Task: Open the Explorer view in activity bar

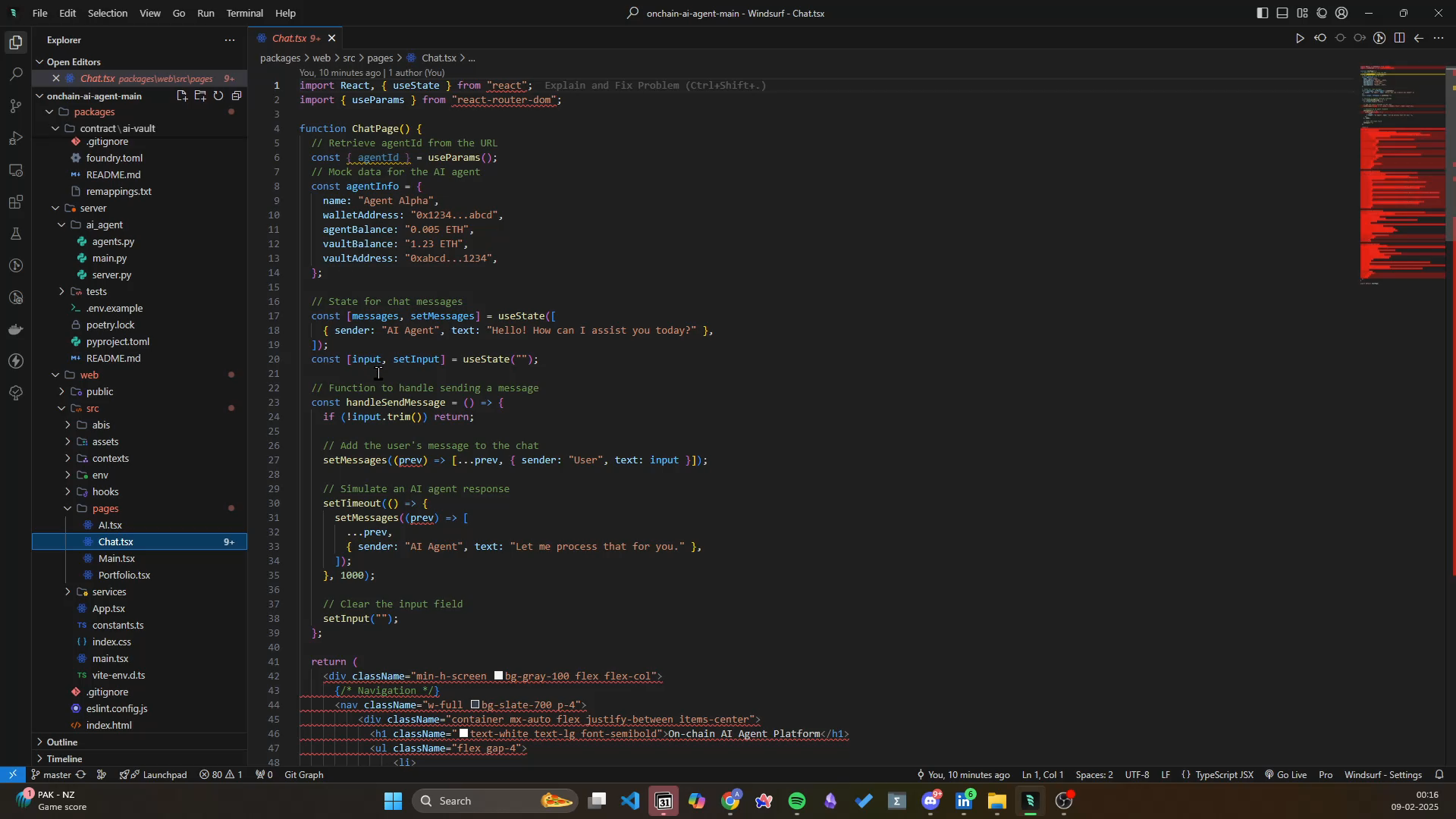Action: 16,42
